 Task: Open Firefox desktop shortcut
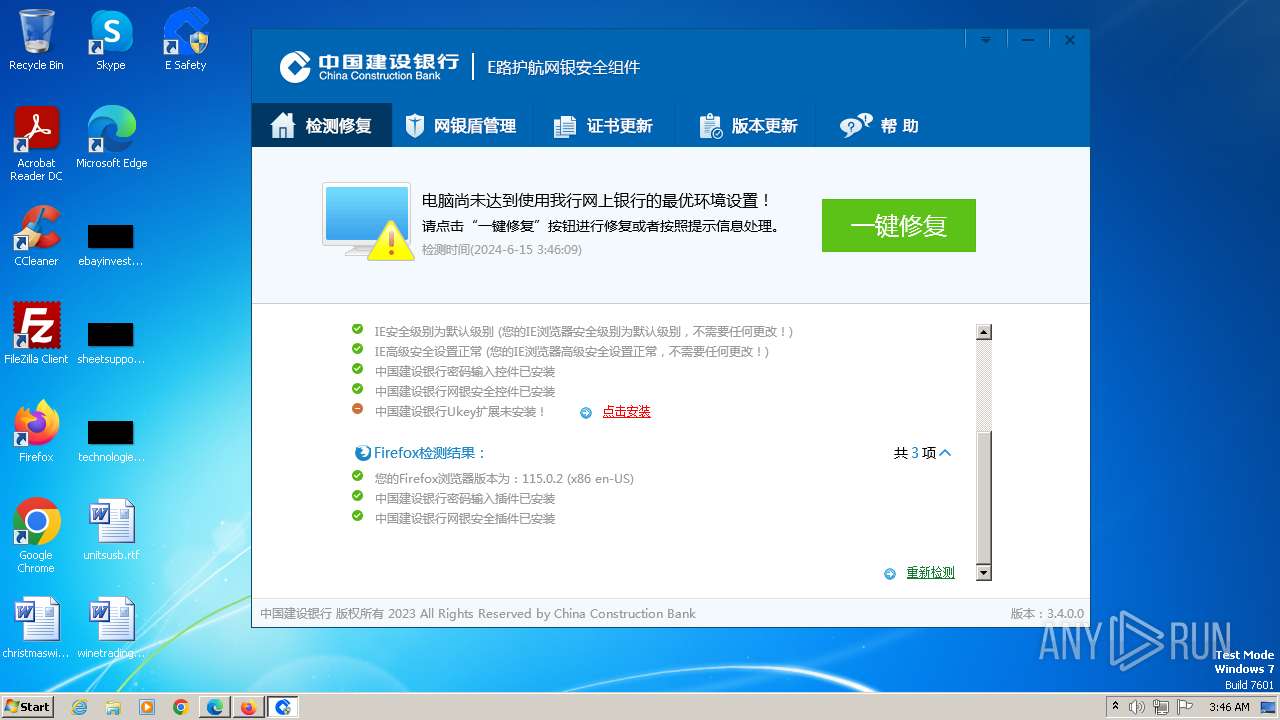(36, 432)
